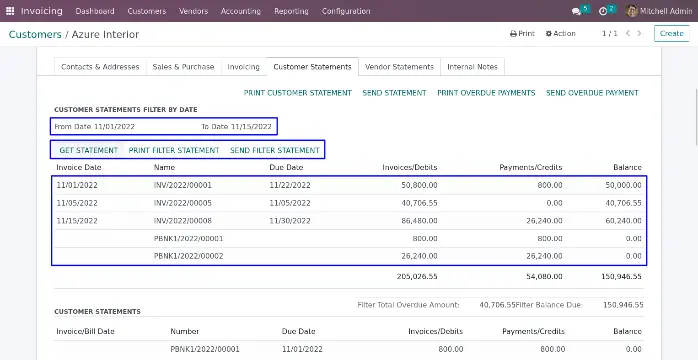Open the conversations chat icon
Image resolution: width=698 pixels, height=360 pixels.
click(x=576, y=12)
